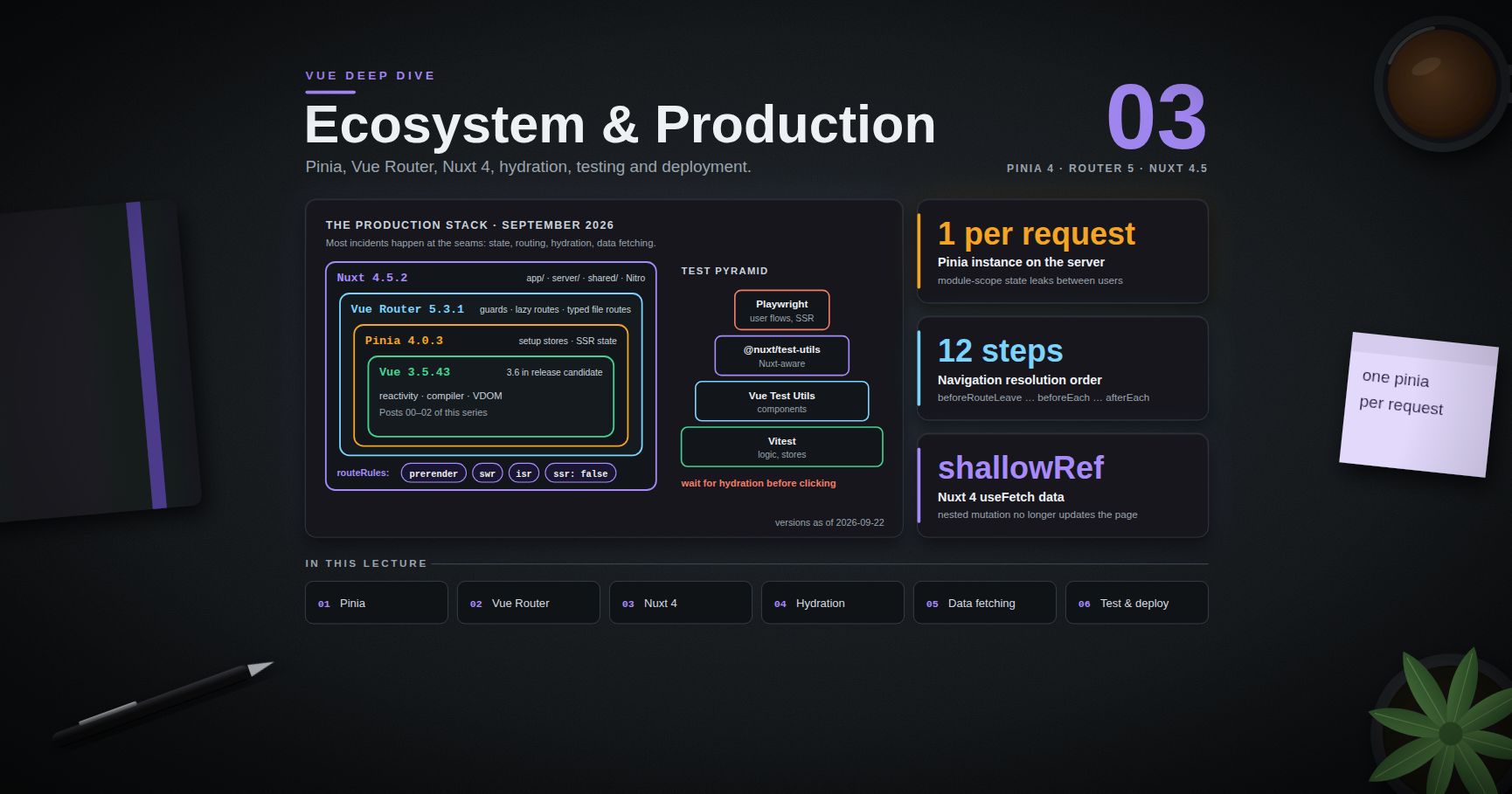Select the 05 Data fetching card
Image resolution: width=1512 pixels, height=794 pixels.
pos(985,603)
